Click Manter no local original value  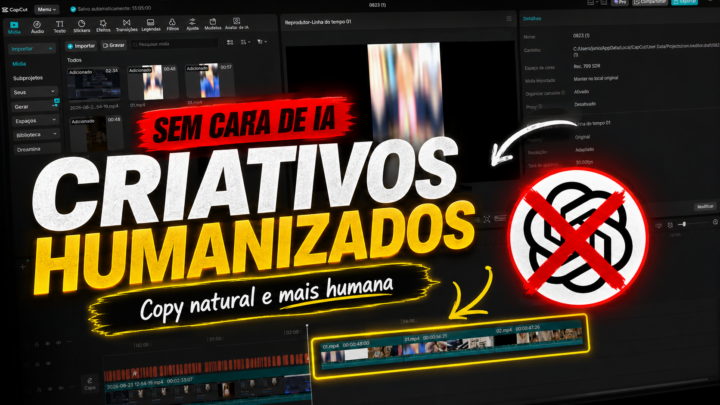coord(596,79)
